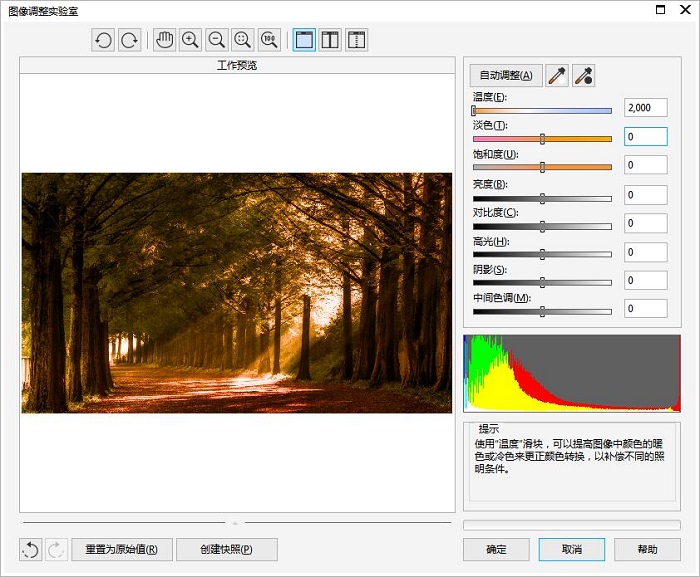Click the 确定 button
The height and width of the screenshot is (577, 700).
coord(496,549)
